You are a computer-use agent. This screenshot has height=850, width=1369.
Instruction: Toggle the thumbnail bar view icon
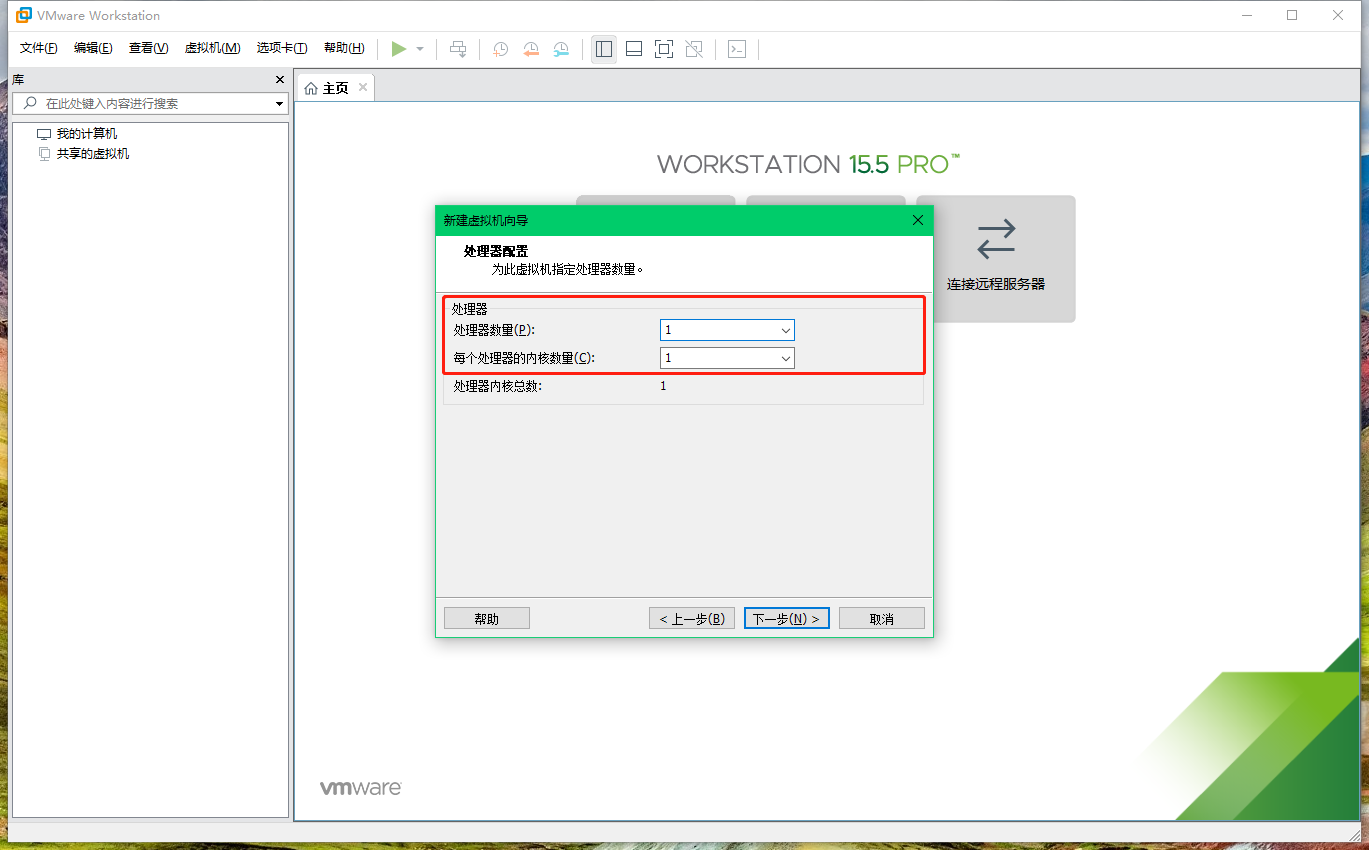point(634,49)
